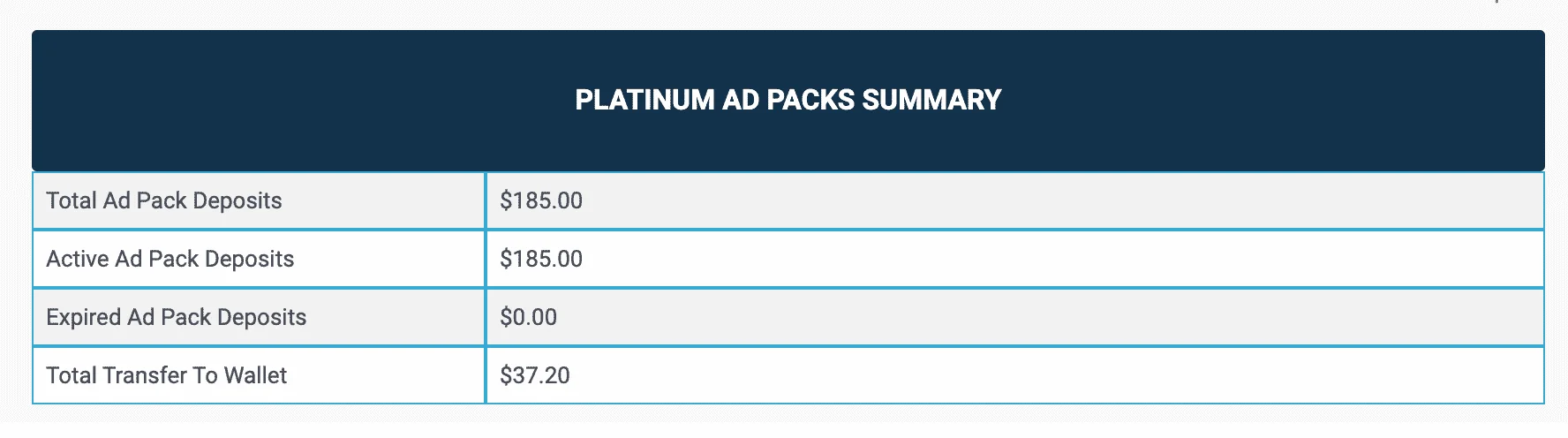Select the Total Ad Pack Deposits label

(164, 201)
